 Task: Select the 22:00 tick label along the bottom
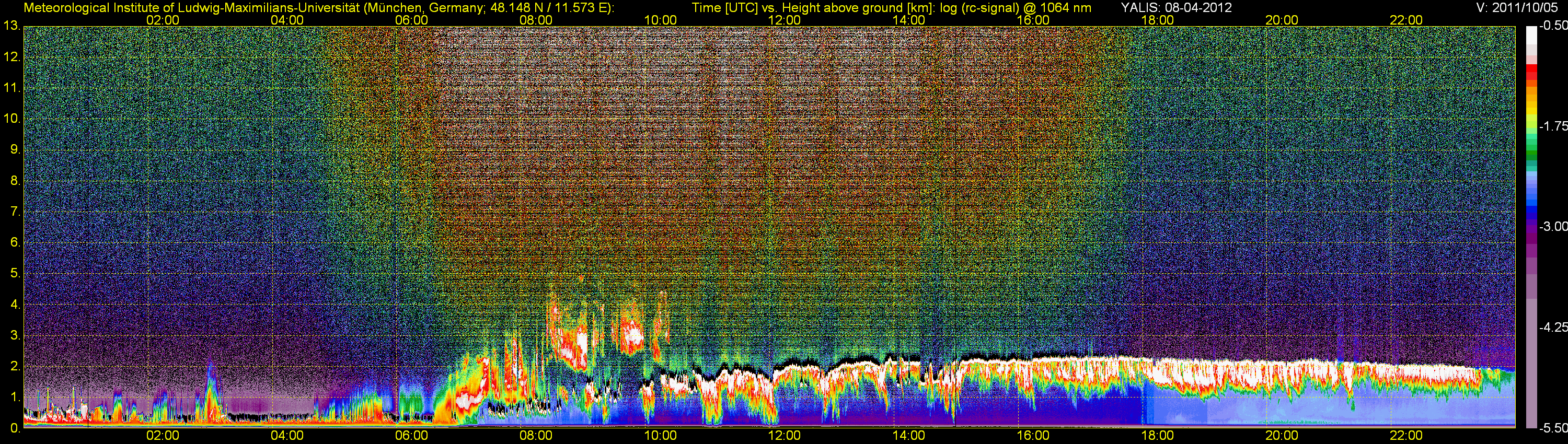coord(1406,436)
